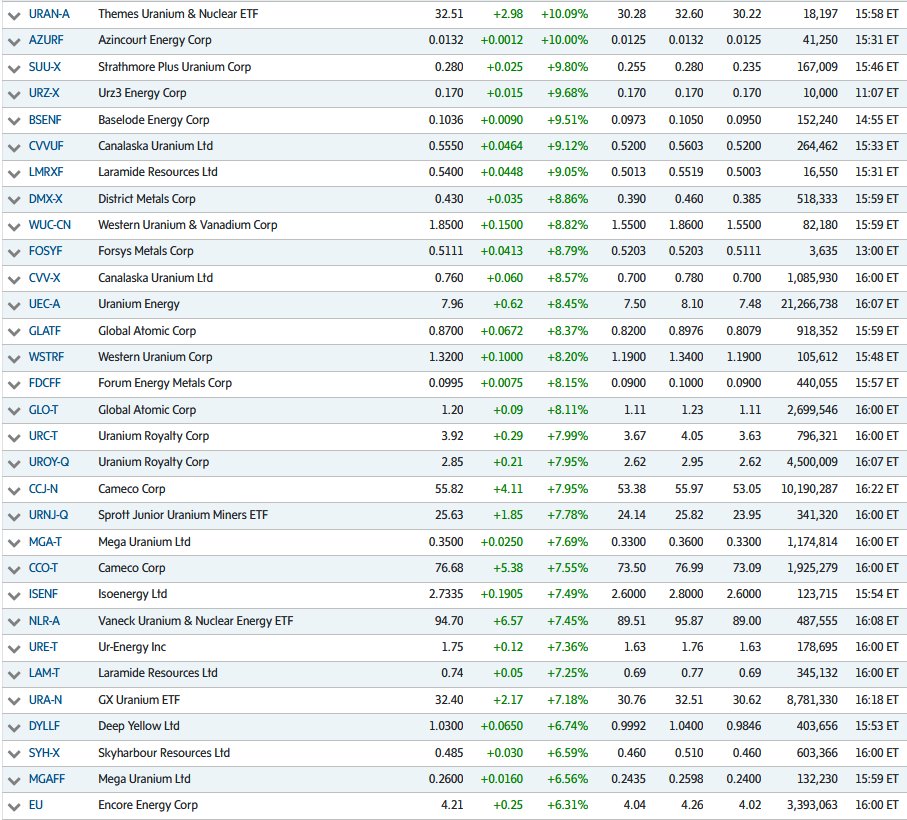Open the FDCFF ticker link
The height and width of the screenshot is (820, 907).
pos(45,383)
